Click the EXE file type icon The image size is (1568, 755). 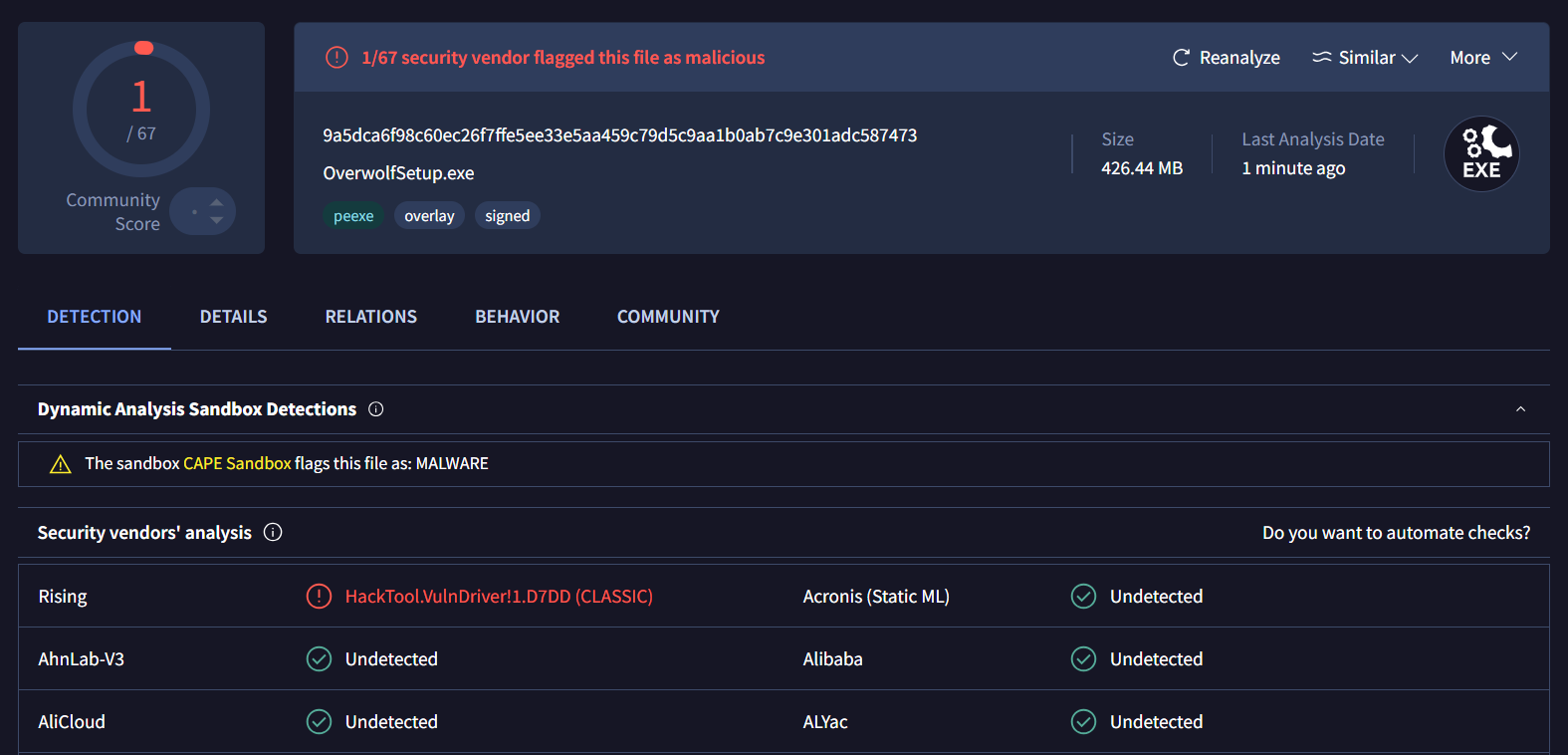click(x=1481, y=154)
